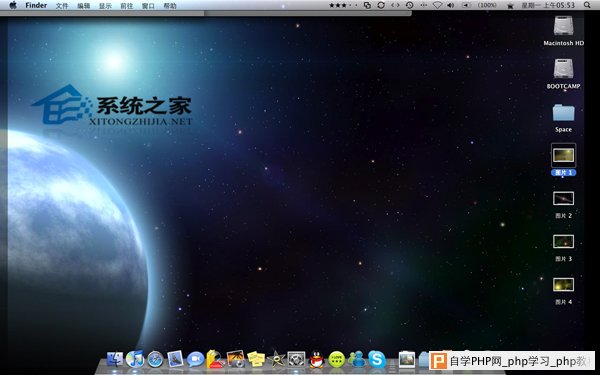Open MSN Messenger icon in dock
This screenshot has height=375, width=600.
tap(357, 359)
